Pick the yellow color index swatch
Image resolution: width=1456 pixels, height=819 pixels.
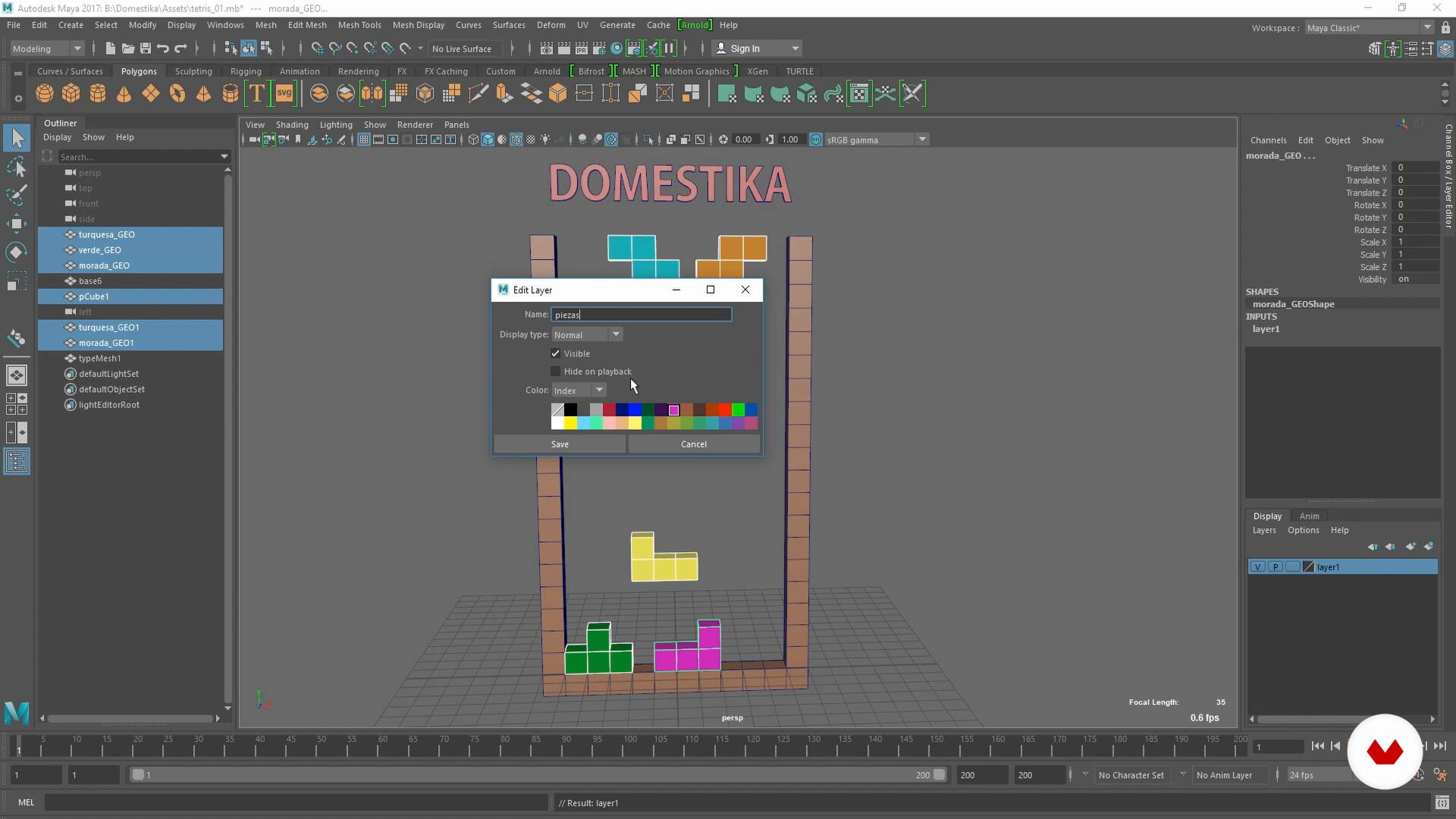[570, 423]
